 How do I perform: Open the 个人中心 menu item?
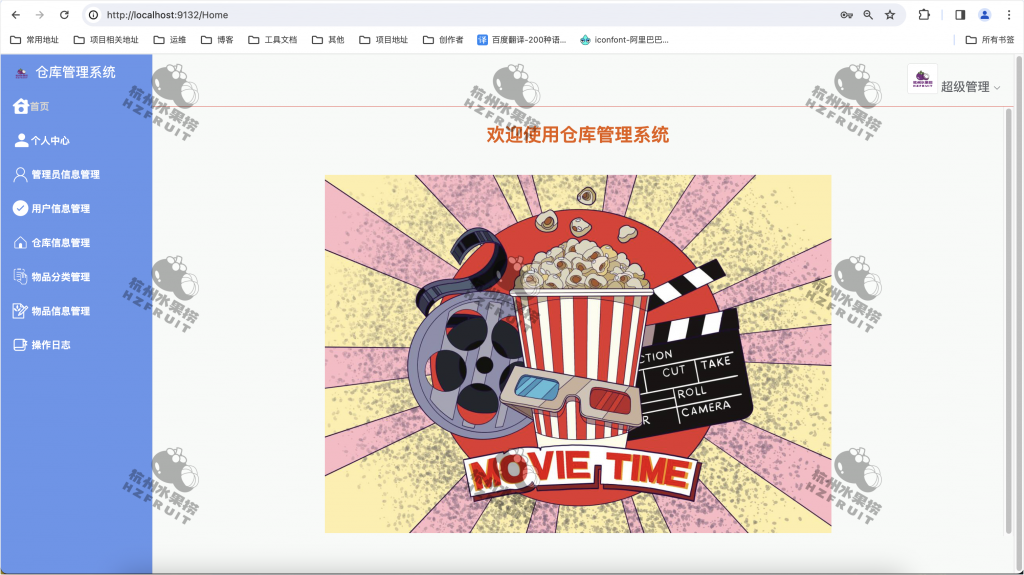(x=76, y=140)
